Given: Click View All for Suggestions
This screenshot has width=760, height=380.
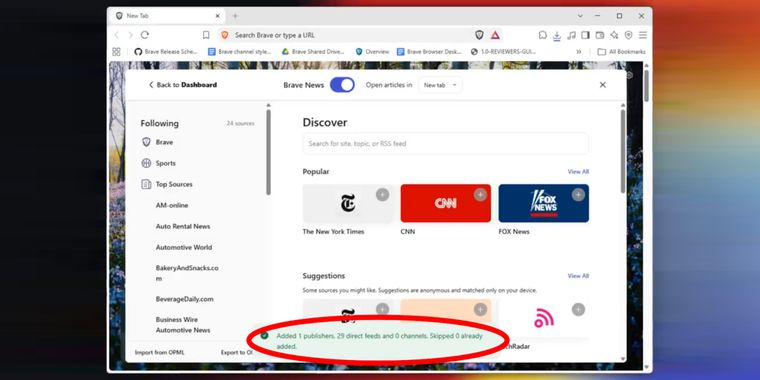Looking at the screenshot, I should (x=578, y=276).
